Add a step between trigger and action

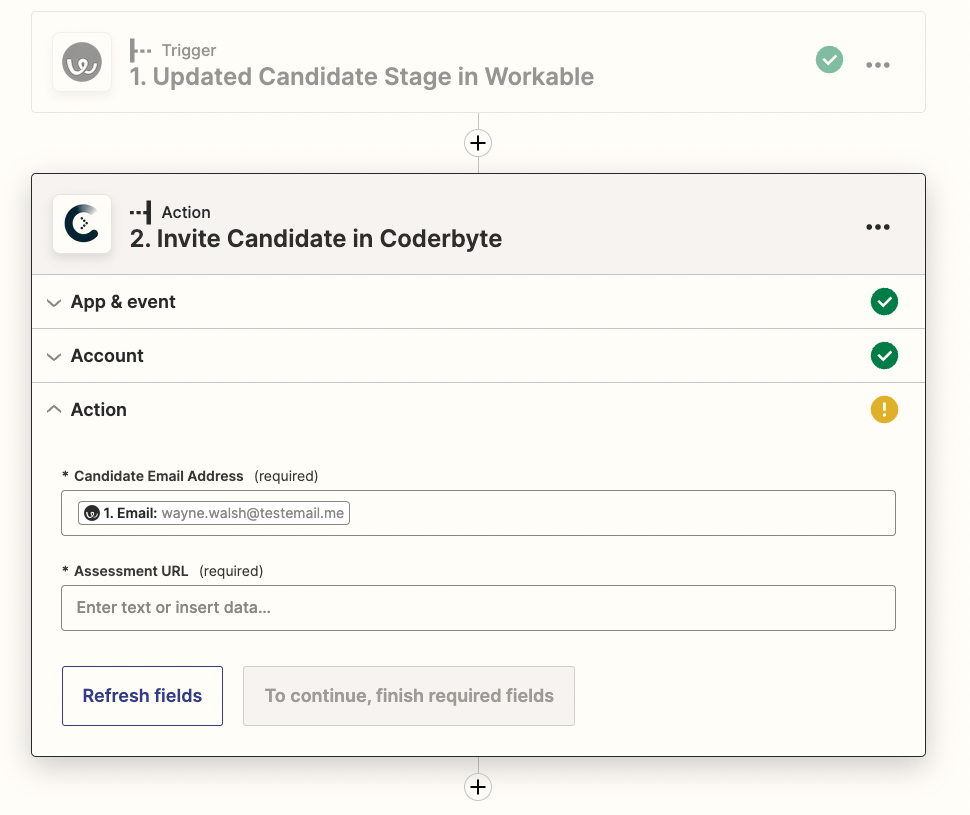click(478, 143)
